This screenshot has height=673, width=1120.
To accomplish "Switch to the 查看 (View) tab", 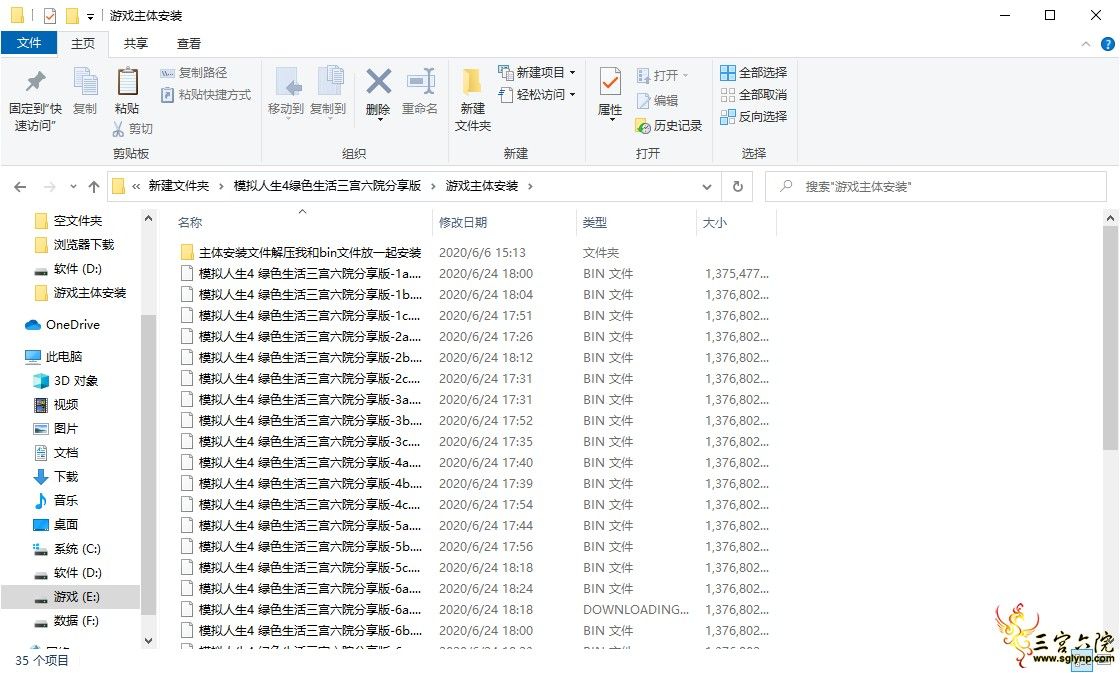I will click(189, 44).
